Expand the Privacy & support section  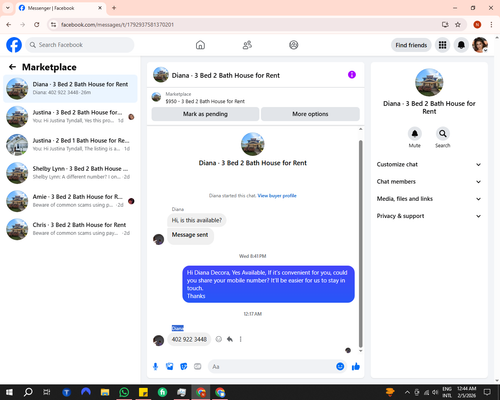(429, 216)
